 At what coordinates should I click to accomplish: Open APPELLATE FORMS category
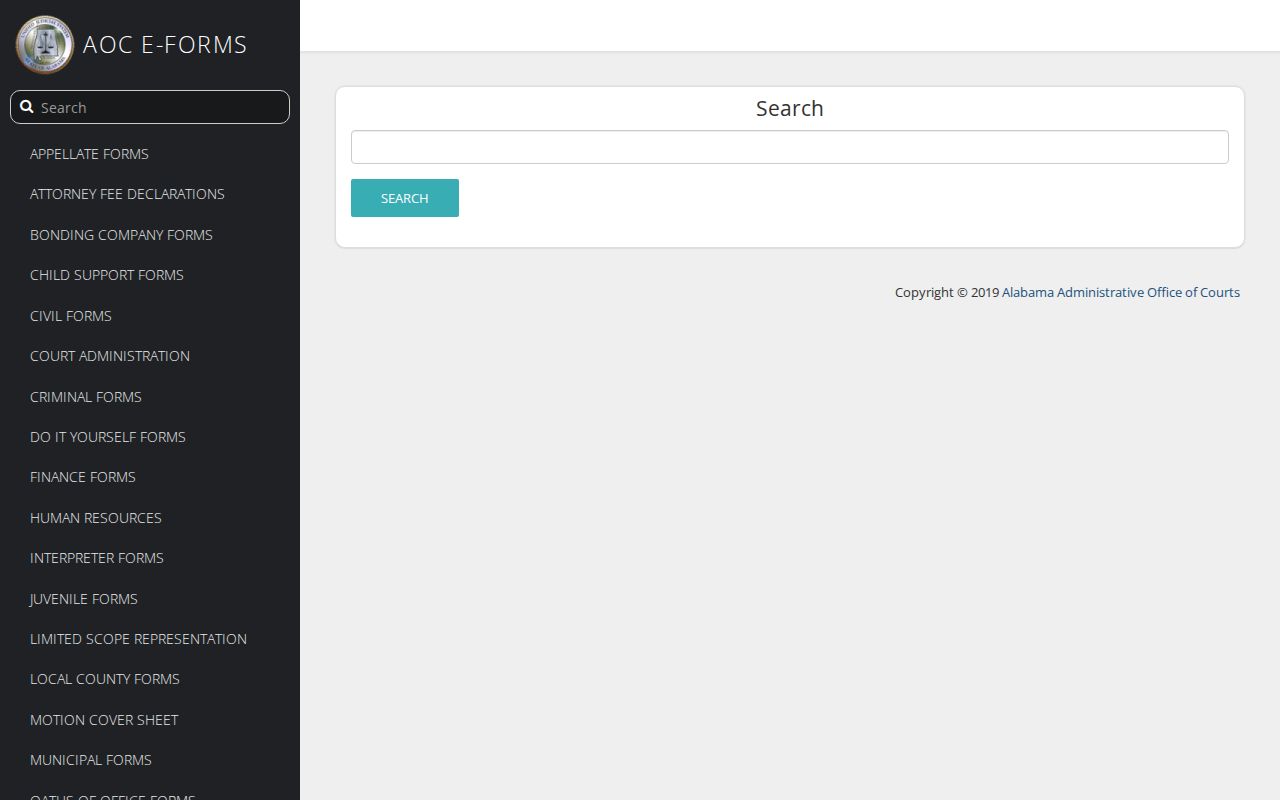coord(89,154)
